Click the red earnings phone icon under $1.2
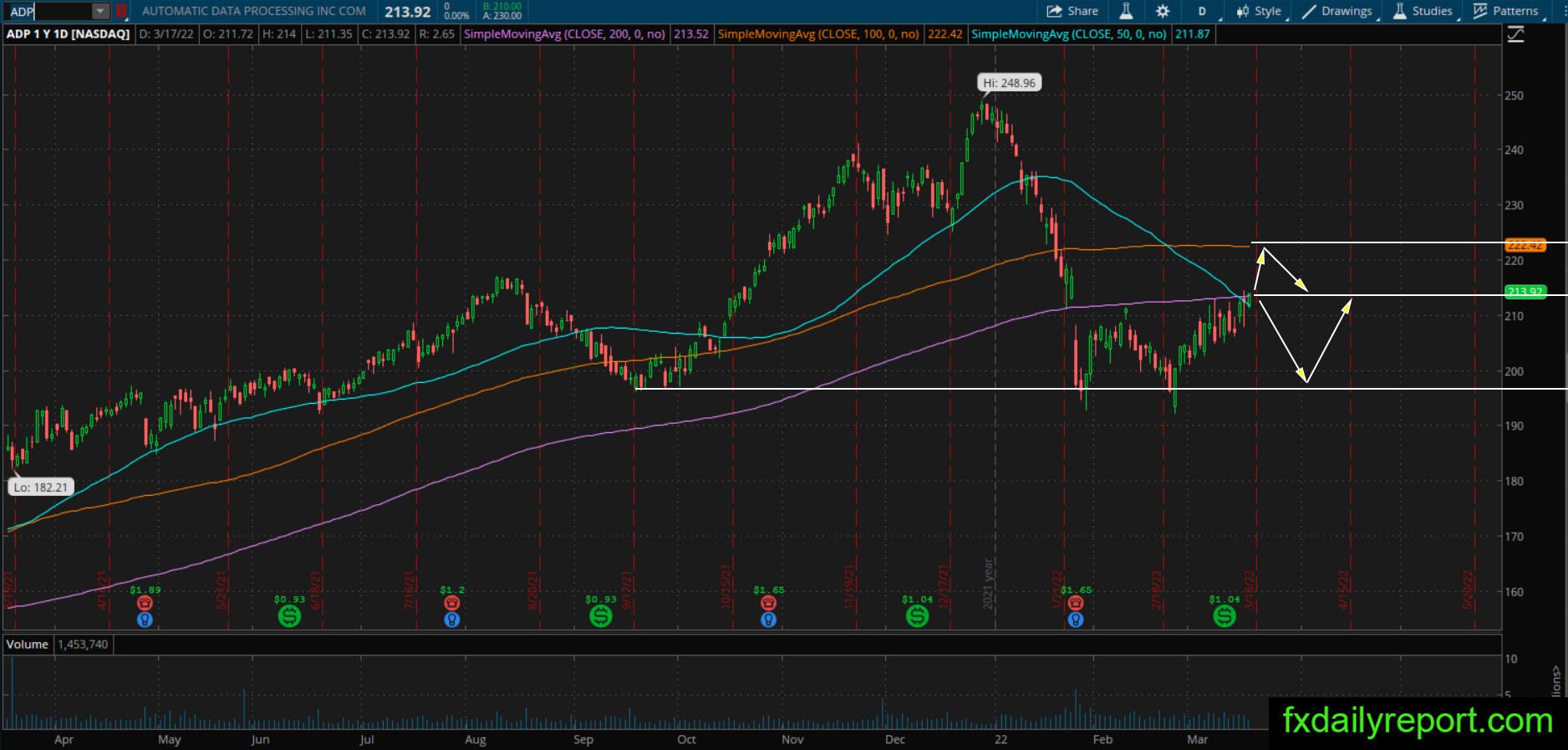Image resolution: width=1568 pixels, height=750 pixels. [452, 603]
